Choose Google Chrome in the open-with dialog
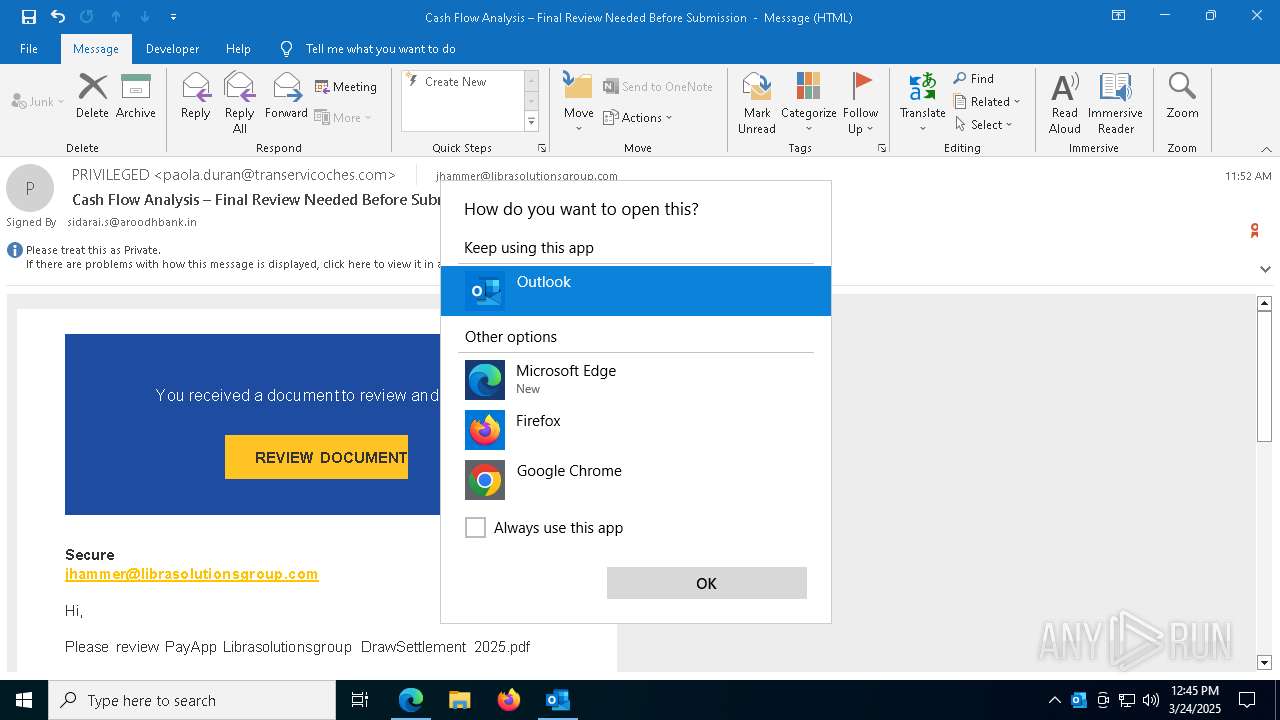Image resolution: width=1280 pixels, height=720 pixels. [636, 479]
